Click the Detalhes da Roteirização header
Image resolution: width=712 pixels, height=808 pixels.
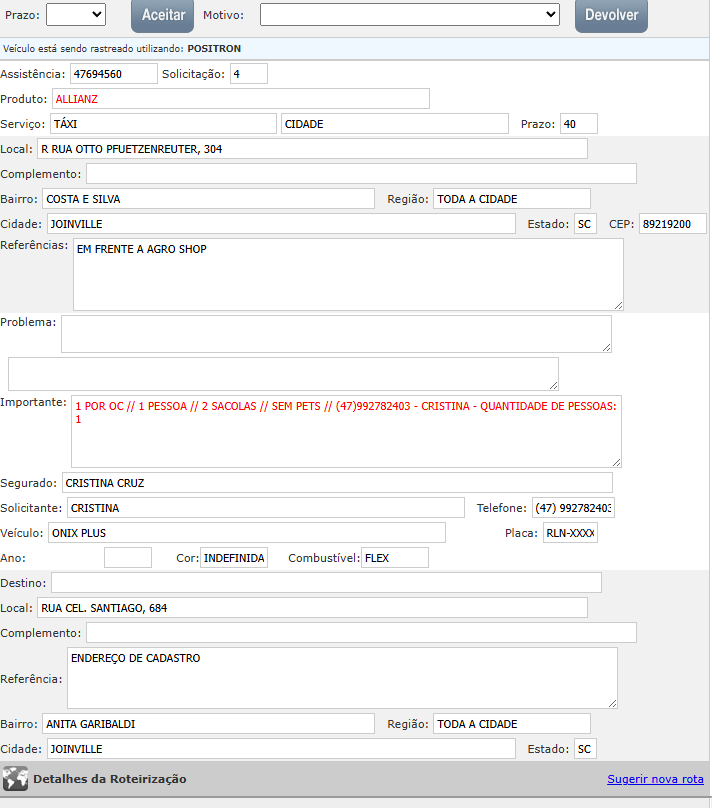[x=110, y=779]
